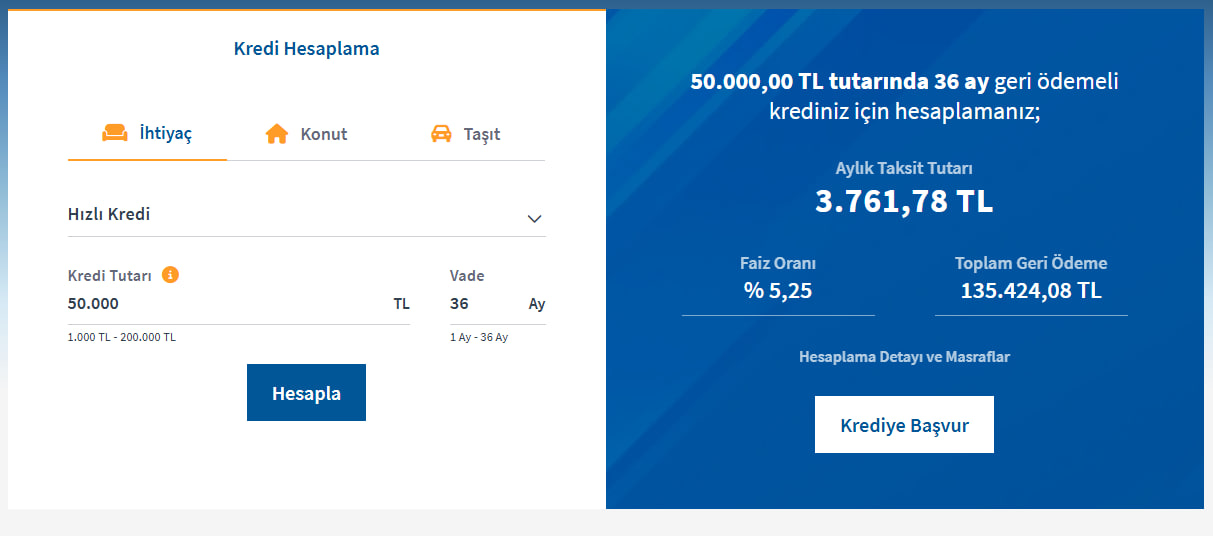Select the Taşıt tab label
1213x536 pixels.
tap(482, 134)
